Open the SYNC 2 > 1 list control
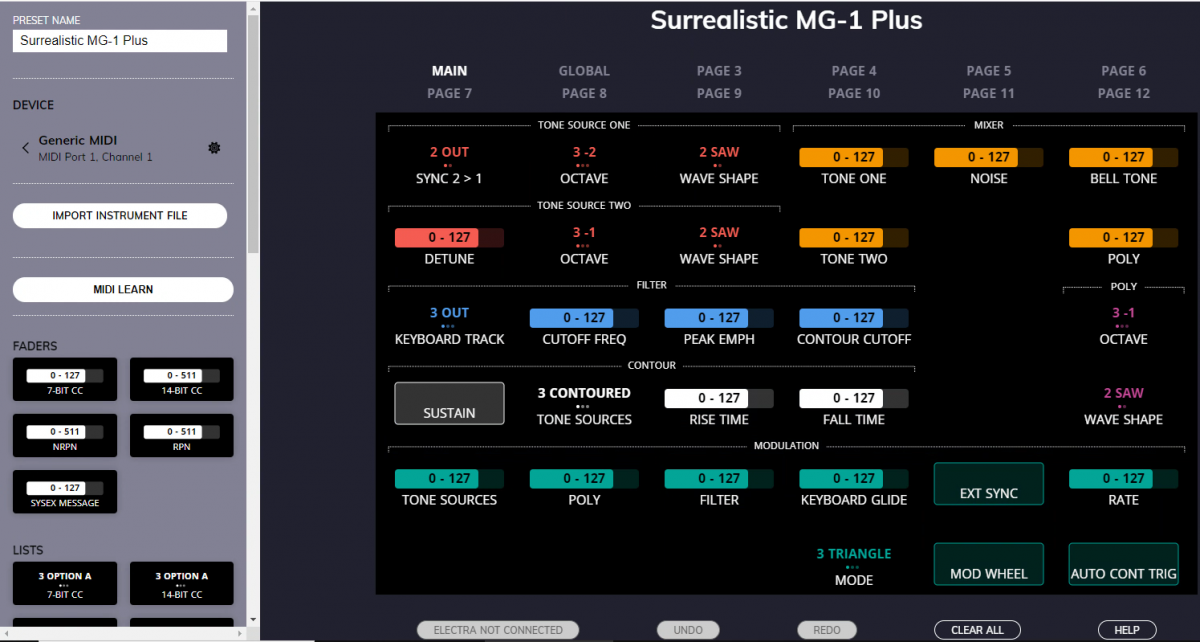The width and height of the screenshot is (1200, 642). coord(449,165)
